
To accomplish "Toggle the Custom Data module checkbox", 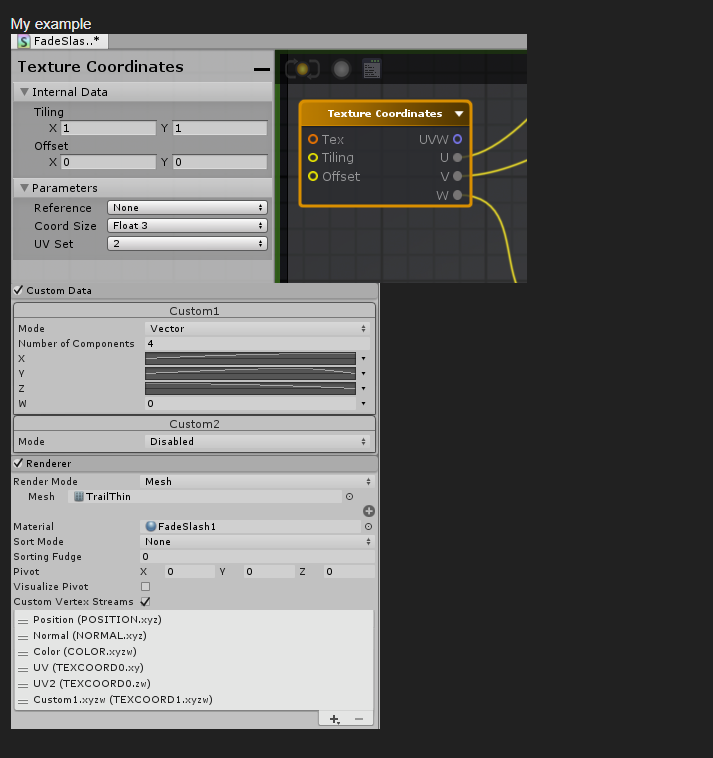I will point(19,290).
